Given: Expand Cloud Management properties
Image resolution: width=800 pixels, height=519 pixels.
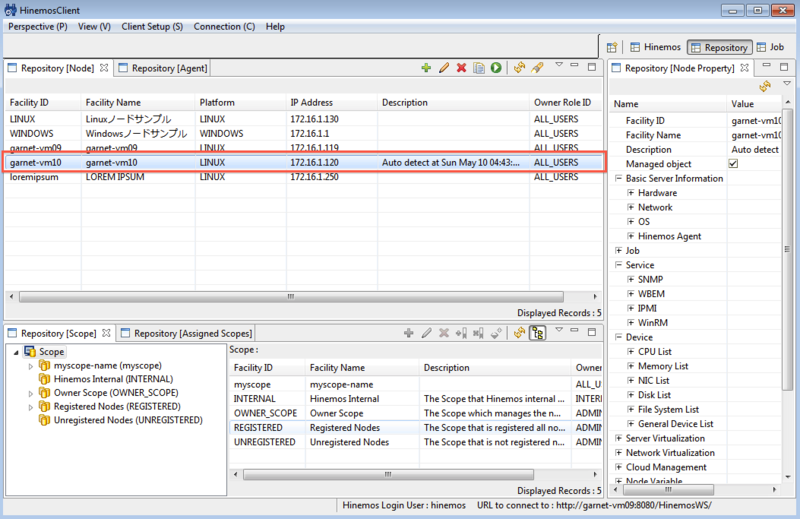Looking at the screenshot, I should click(618, 467).
